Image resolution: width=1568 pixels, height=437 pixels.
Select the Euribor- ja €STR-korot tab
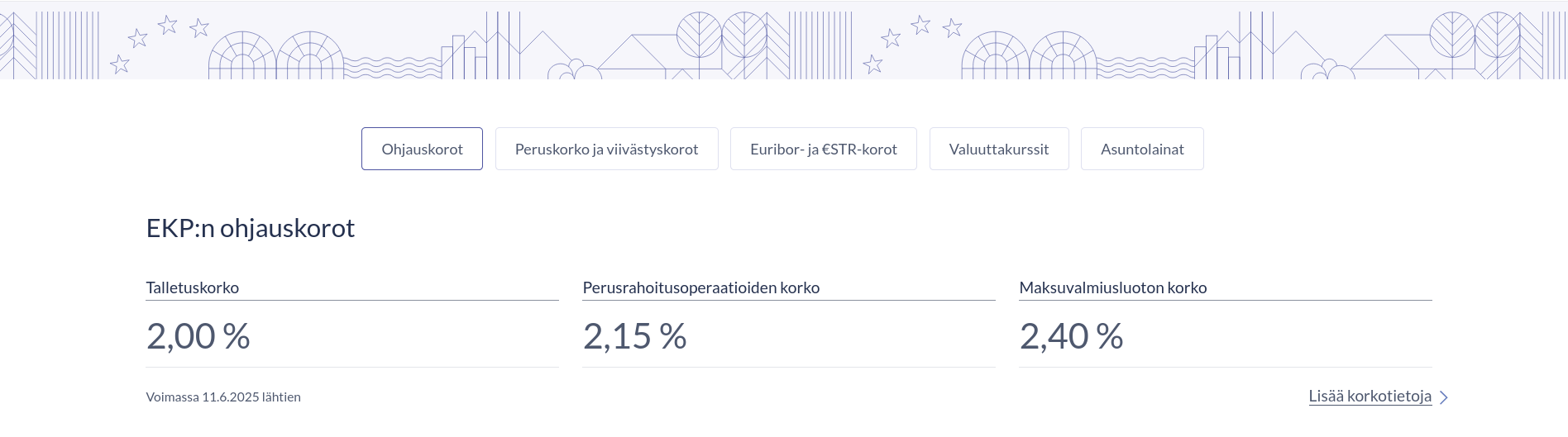(x=823, y=149)
